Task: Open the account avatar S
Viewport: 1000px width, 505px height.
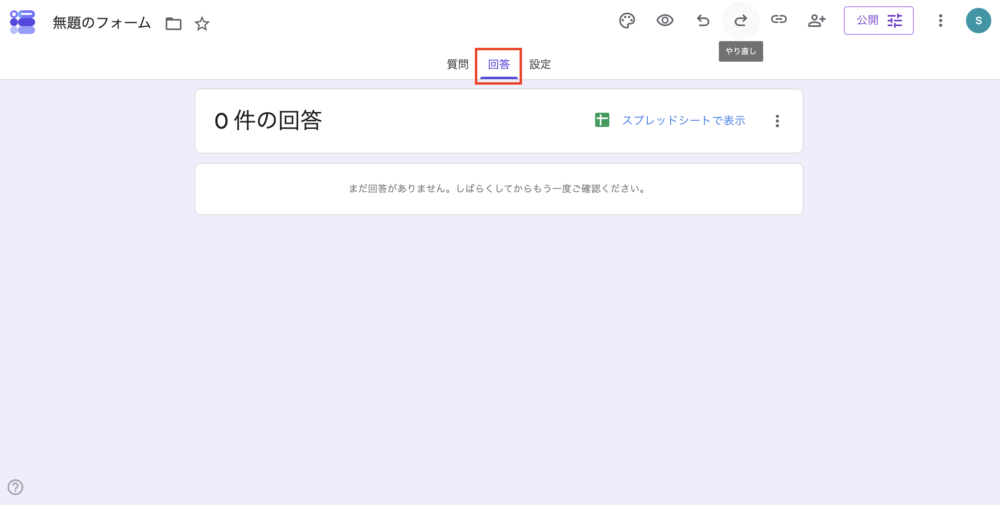Action: pos(978,20)
